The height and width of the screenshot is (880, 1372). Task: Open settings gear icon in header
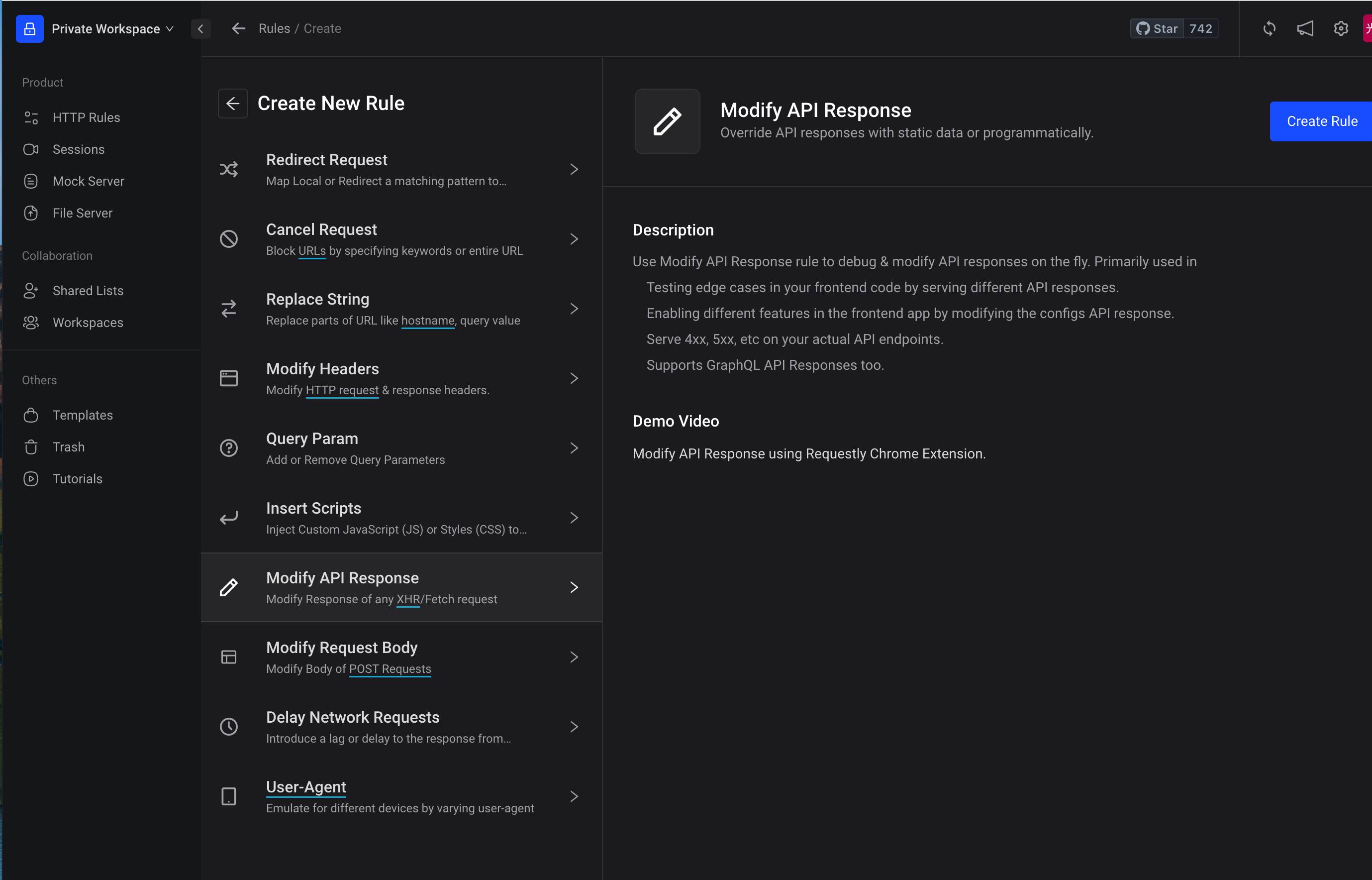(x=1340, y=28)
